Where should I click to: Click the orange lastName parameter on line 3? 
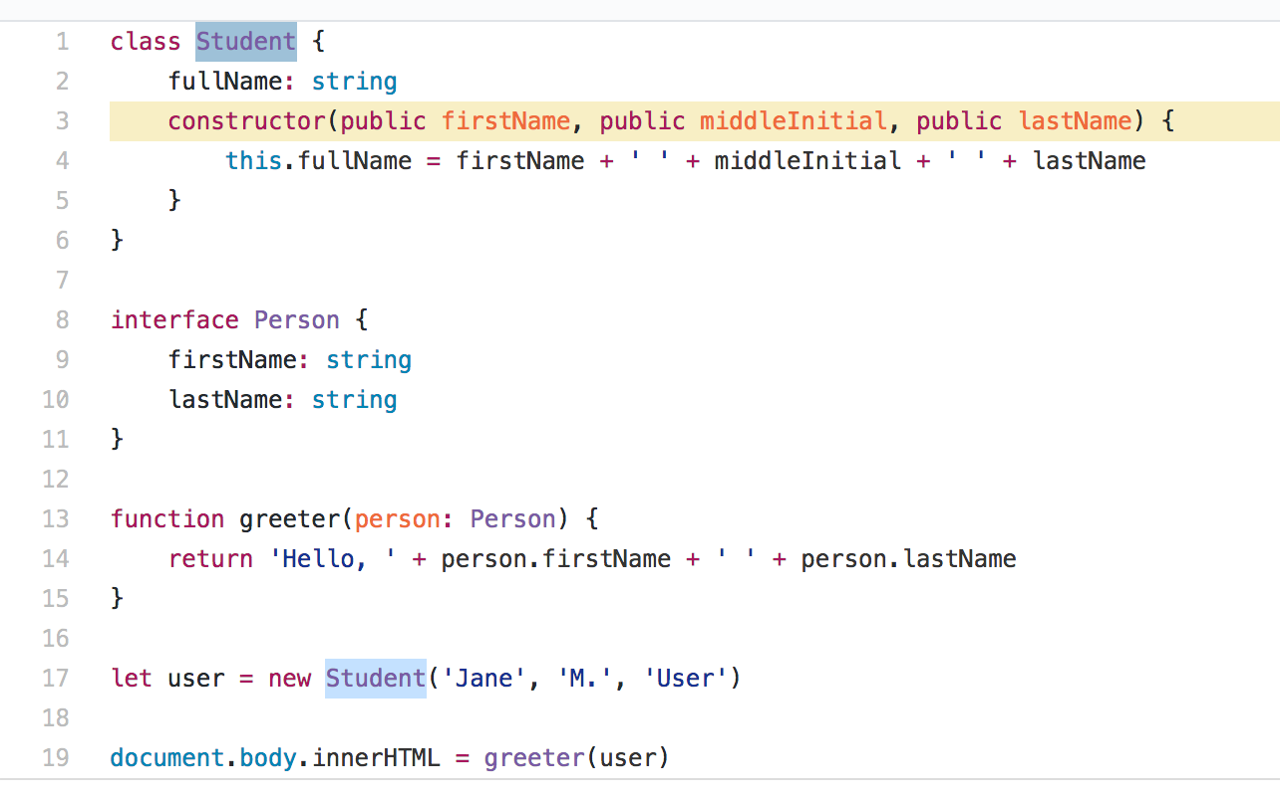(1075, 122)
